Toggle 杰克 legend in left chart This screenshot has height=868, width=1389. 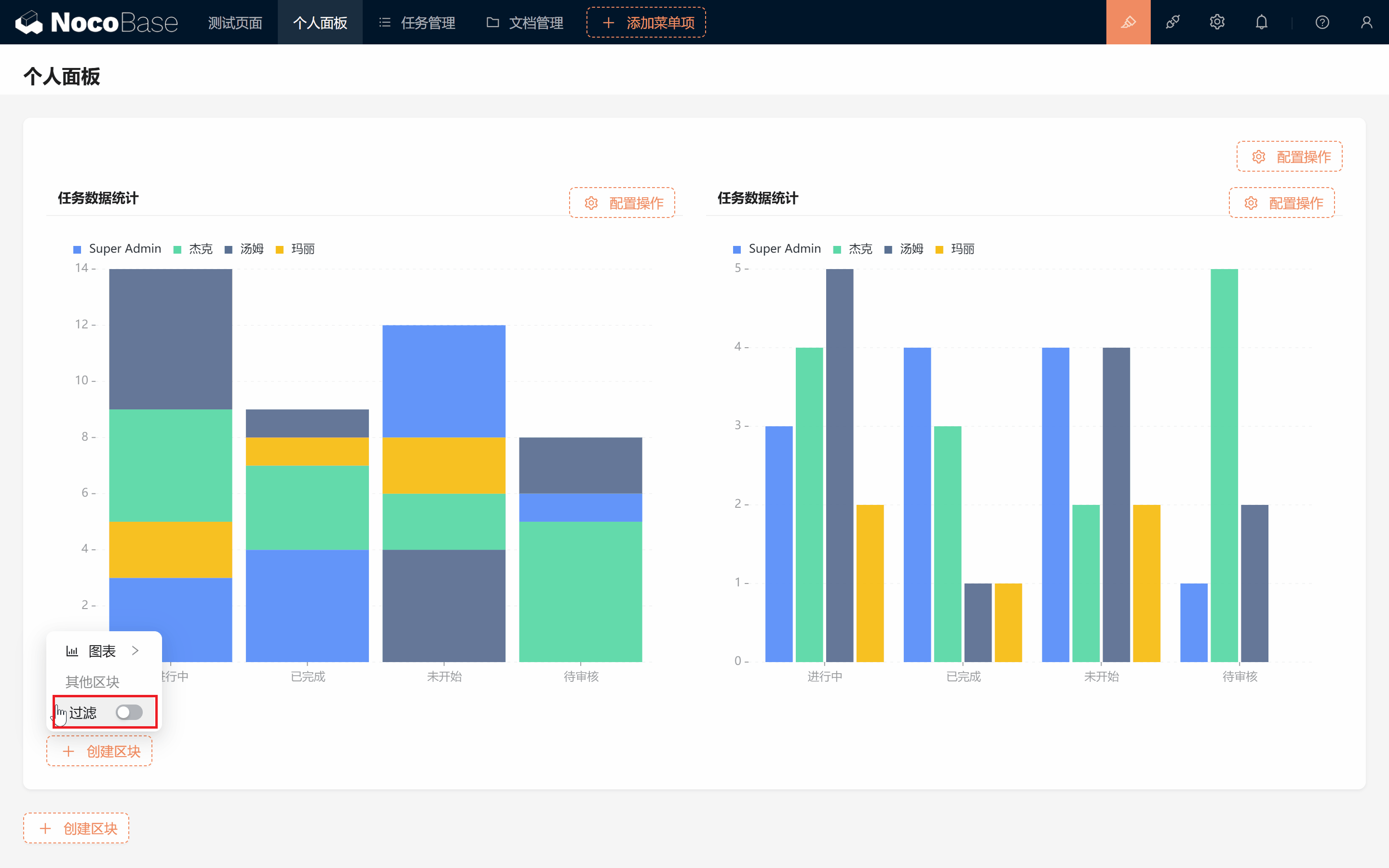click(x=193, y=248)
